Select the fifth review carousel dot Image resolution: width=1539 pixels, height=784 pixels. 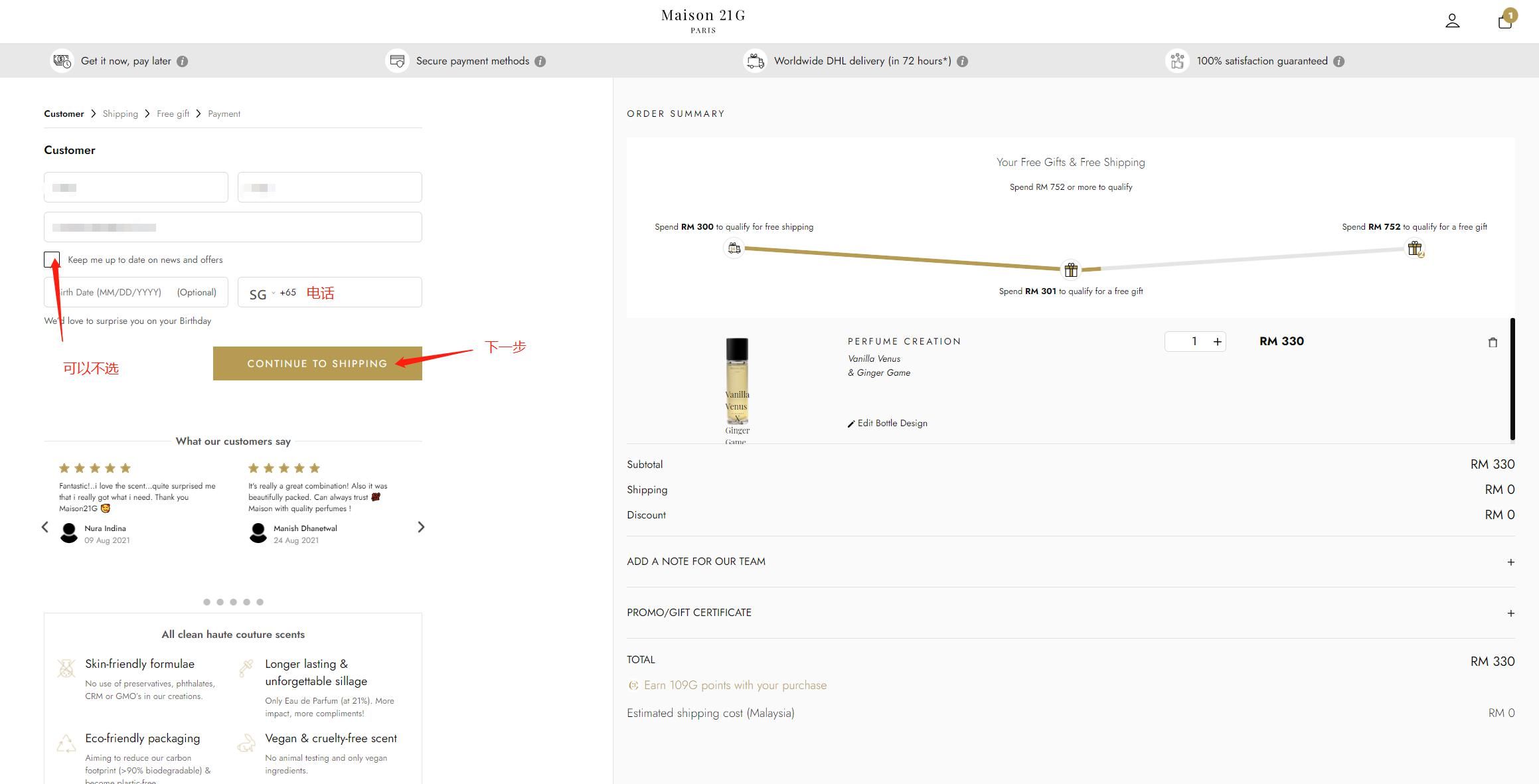260,602
